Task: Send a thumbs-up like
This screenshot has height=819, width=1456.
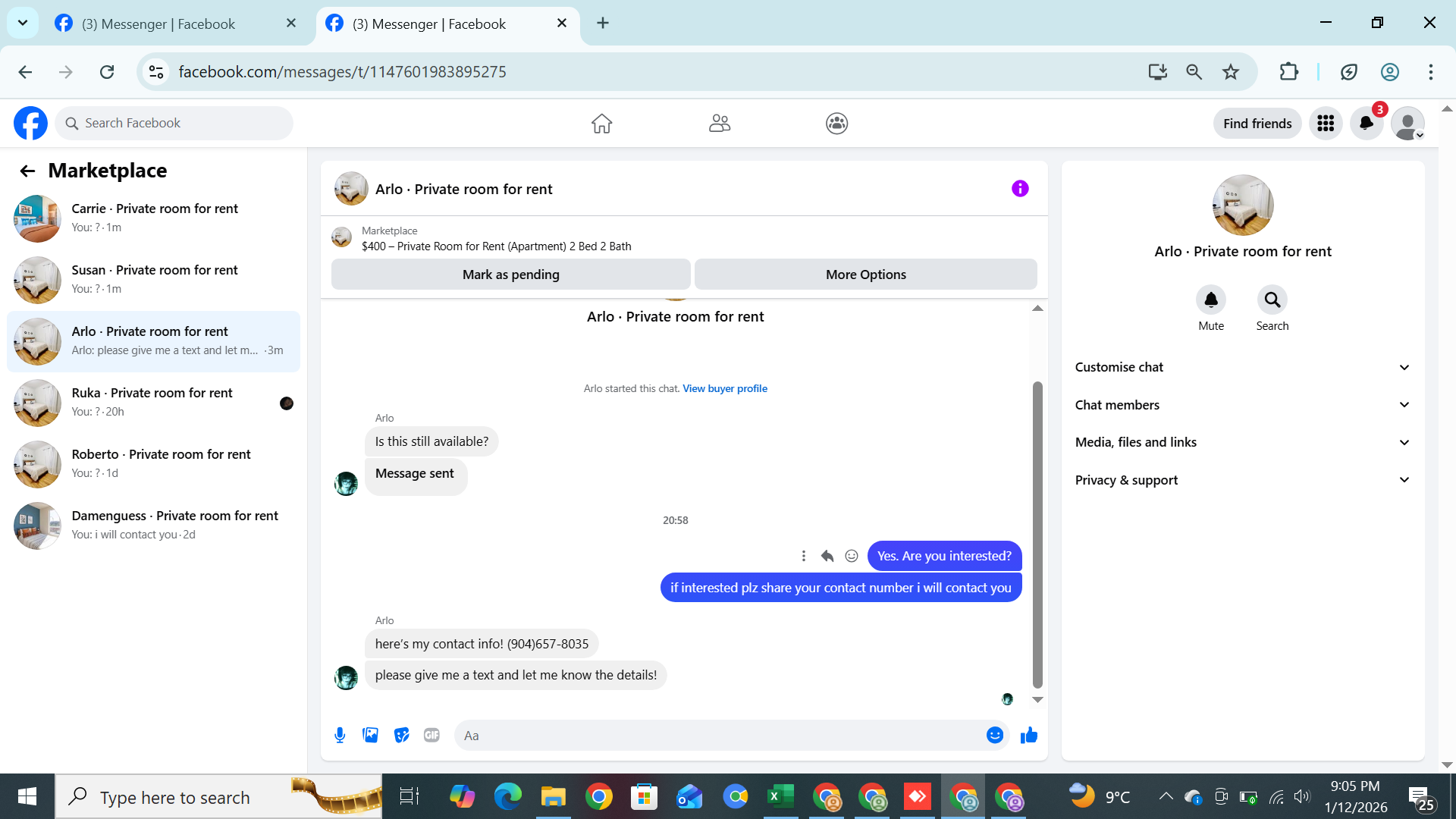Action: [1028, 735]
